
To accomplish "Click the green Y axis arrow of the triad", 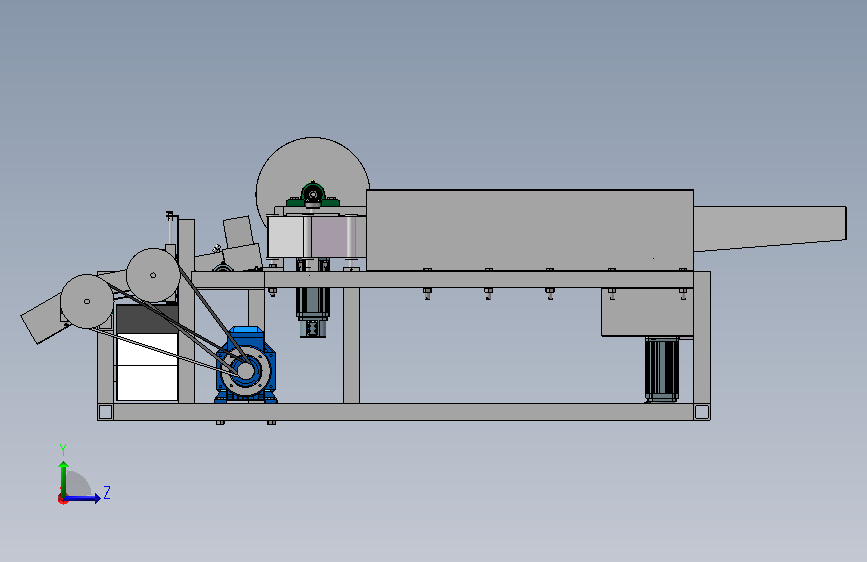I will tap(64, 479).
